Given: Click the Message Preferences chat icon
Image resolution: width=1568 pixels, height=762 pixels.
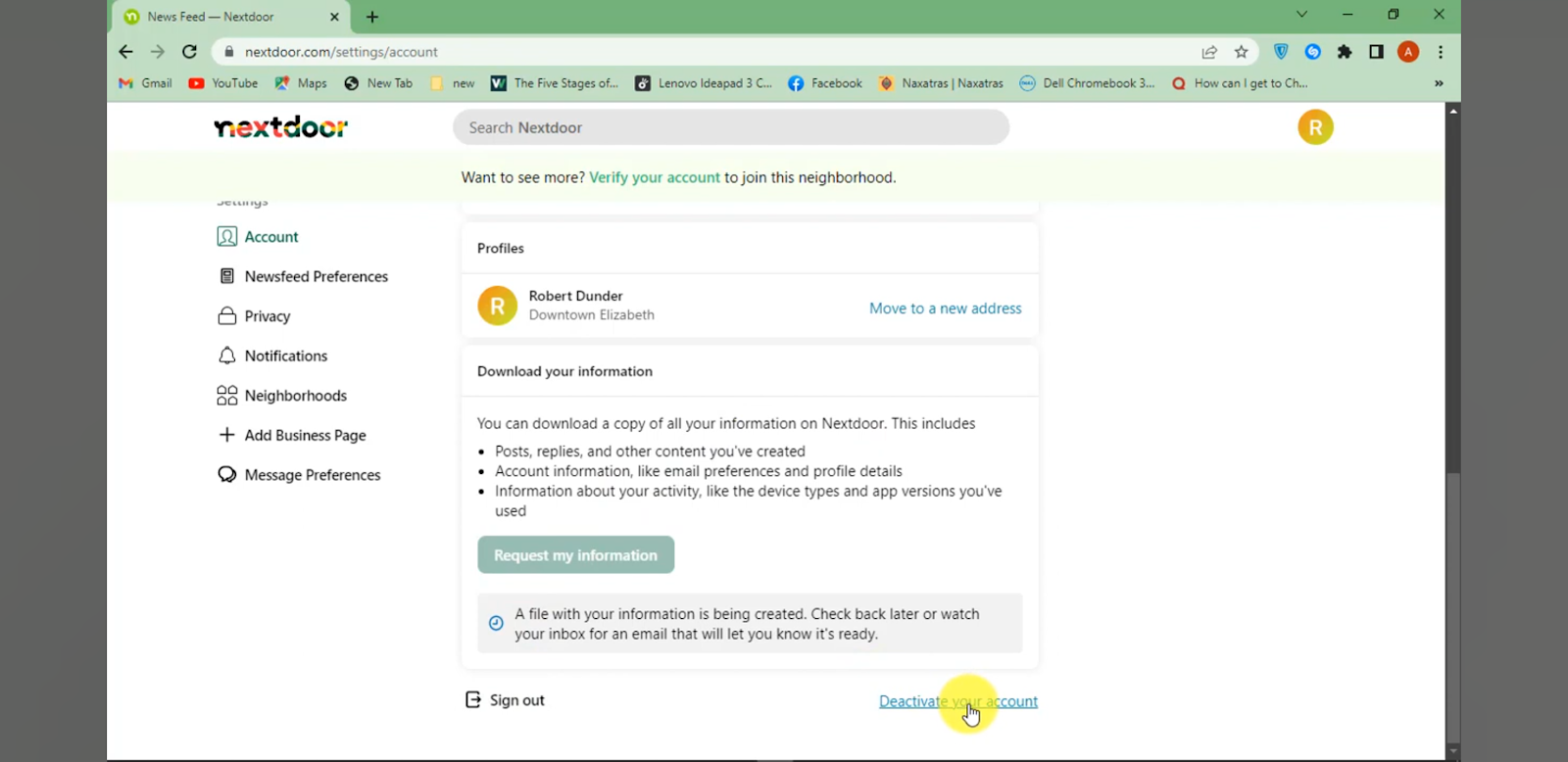Looking at the screenshot, I should pos(227,475).
